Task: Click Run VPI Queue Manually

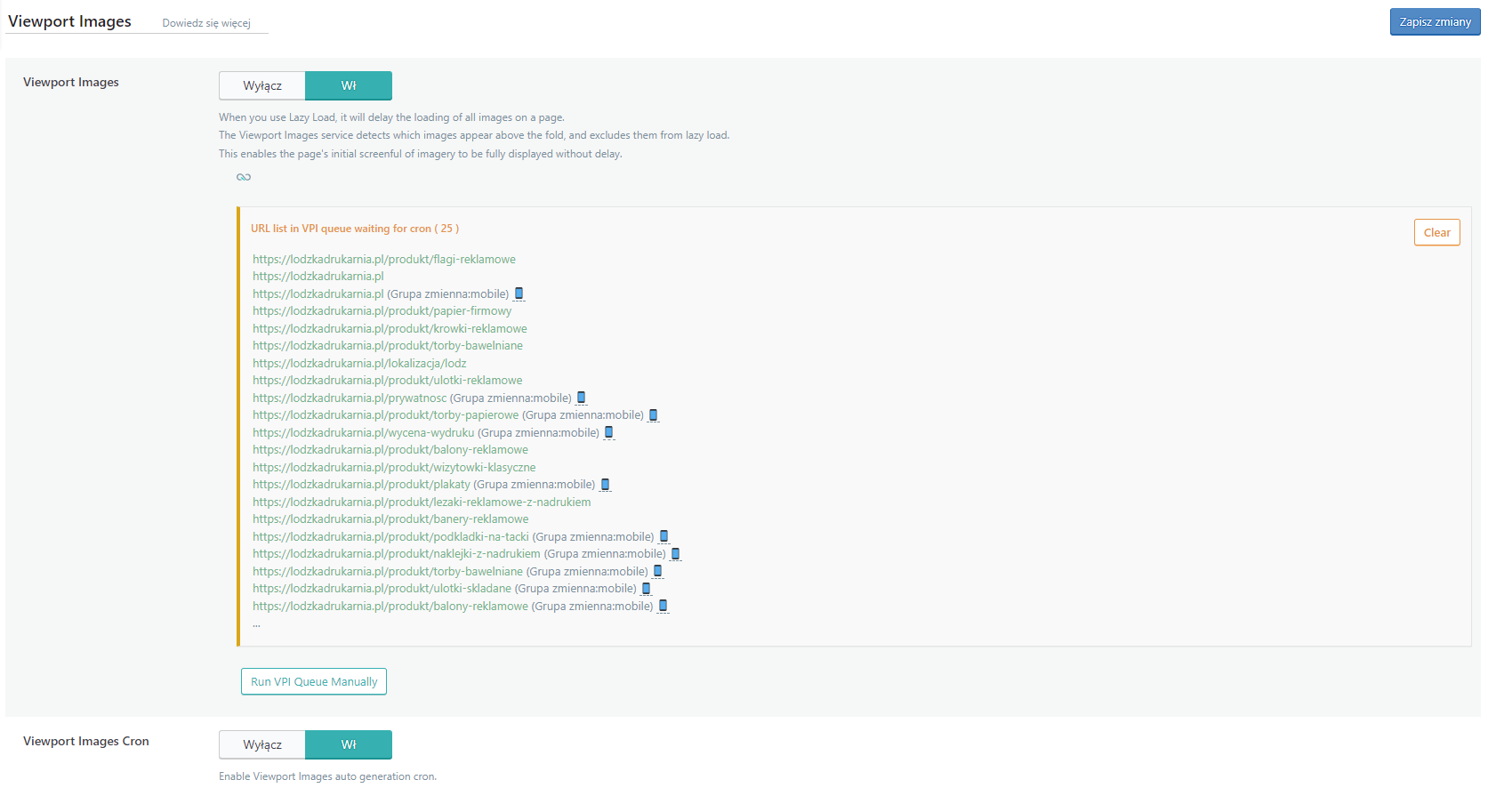Action: pyautogui.click(x=314, y=681)
